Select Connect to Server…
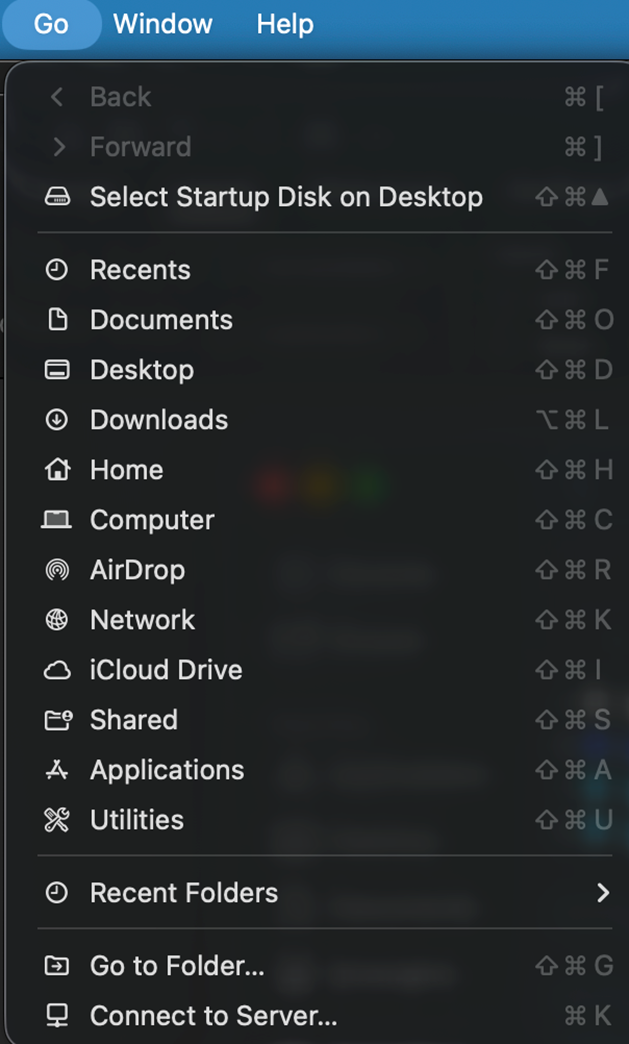 pos(213,1016)
